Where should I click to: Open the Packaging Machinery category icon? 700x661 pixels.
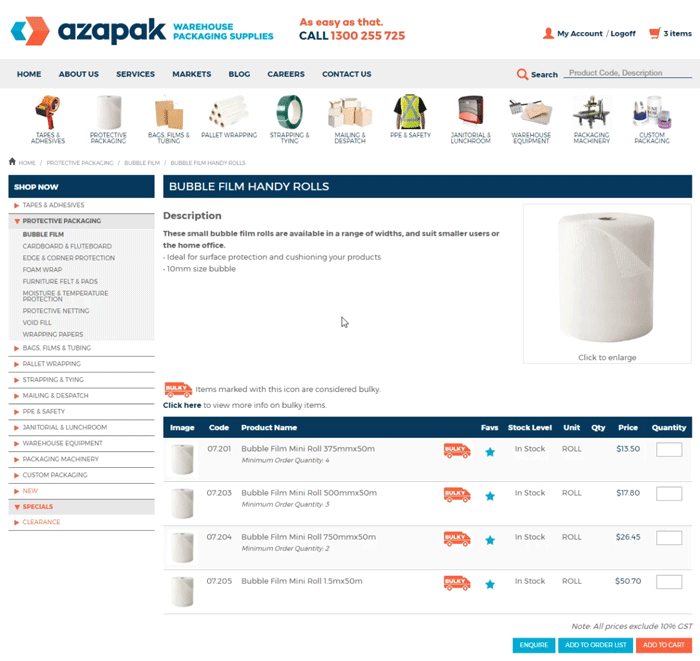pyautogui.click(x=592, y=112)
